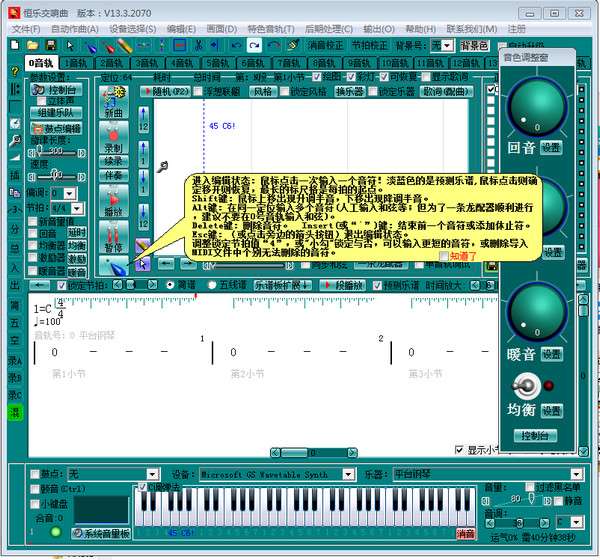The height and width of the screenshot is (560, 600).
Task: Click the 组建乐队 button
Action: pyautogui.click(x=56, y=113)
